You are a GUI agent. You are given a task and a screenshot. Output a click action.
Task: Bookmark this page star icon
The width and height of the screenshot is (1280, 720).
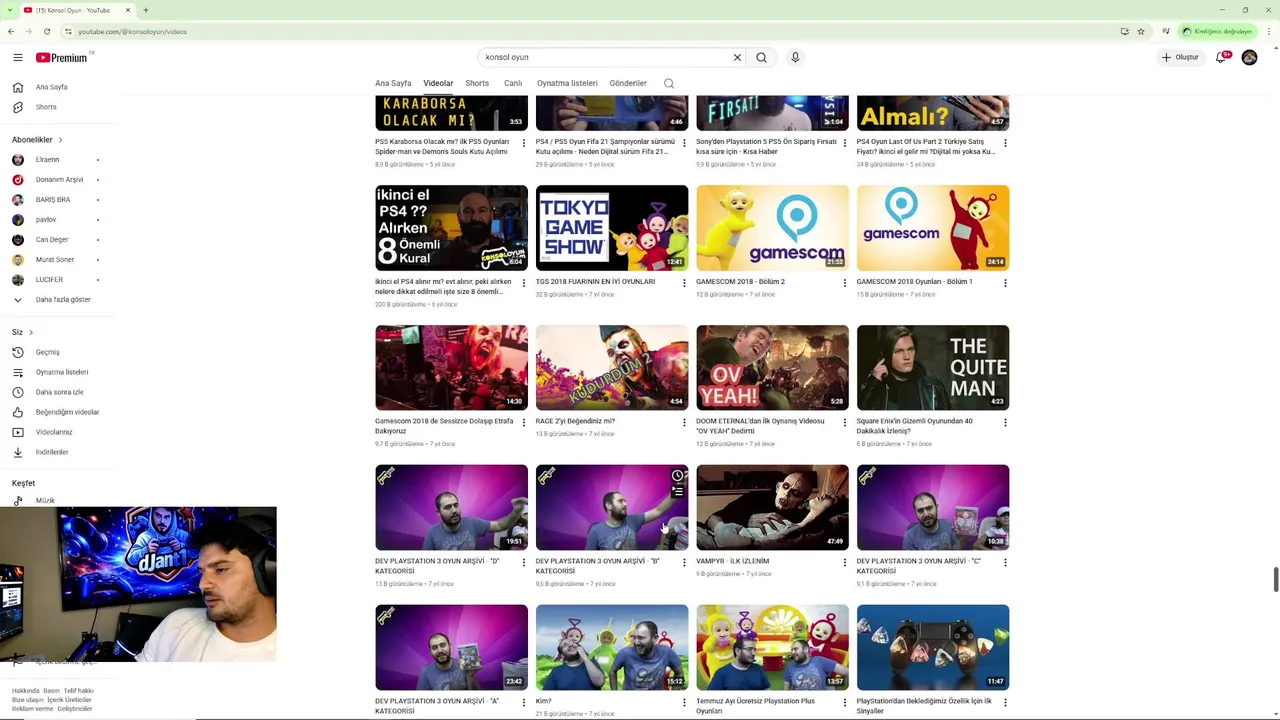[x=1141, y=31]
